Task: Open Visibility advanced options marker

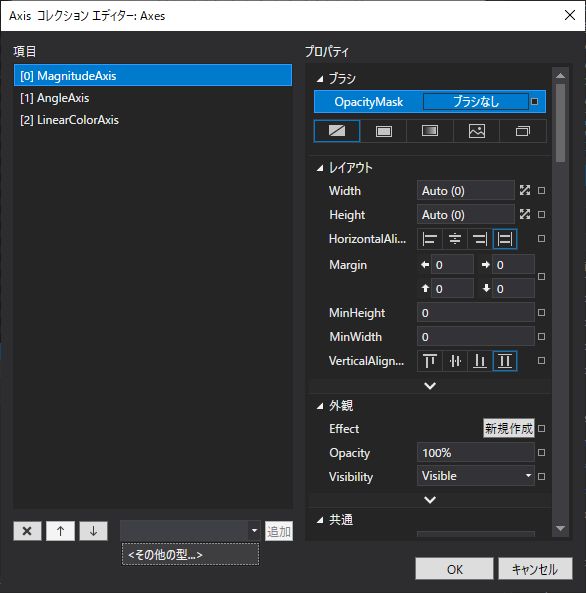Action: [541, 477]
